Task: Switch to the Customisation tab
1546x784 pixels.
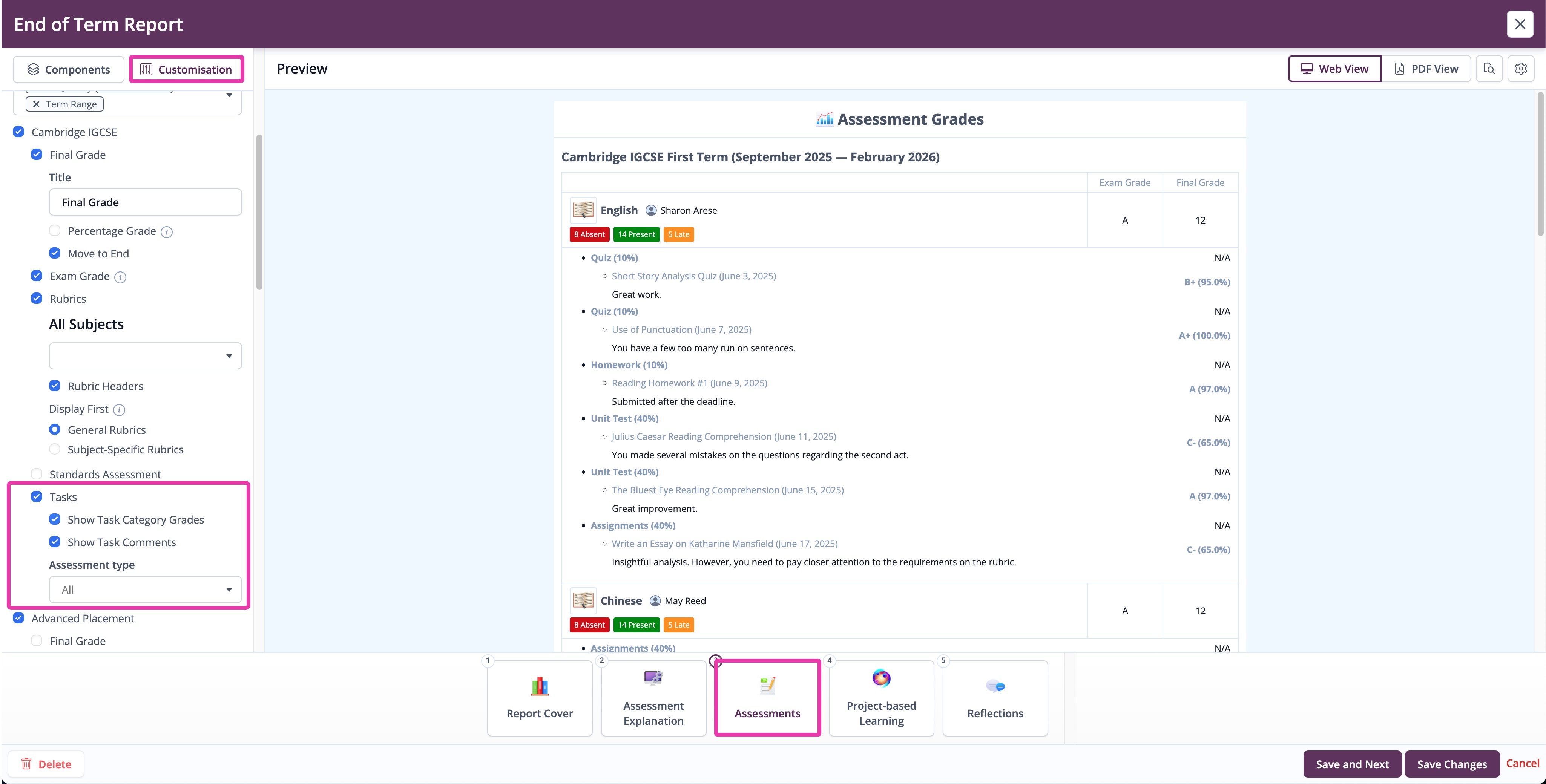Action: [186, 69]
